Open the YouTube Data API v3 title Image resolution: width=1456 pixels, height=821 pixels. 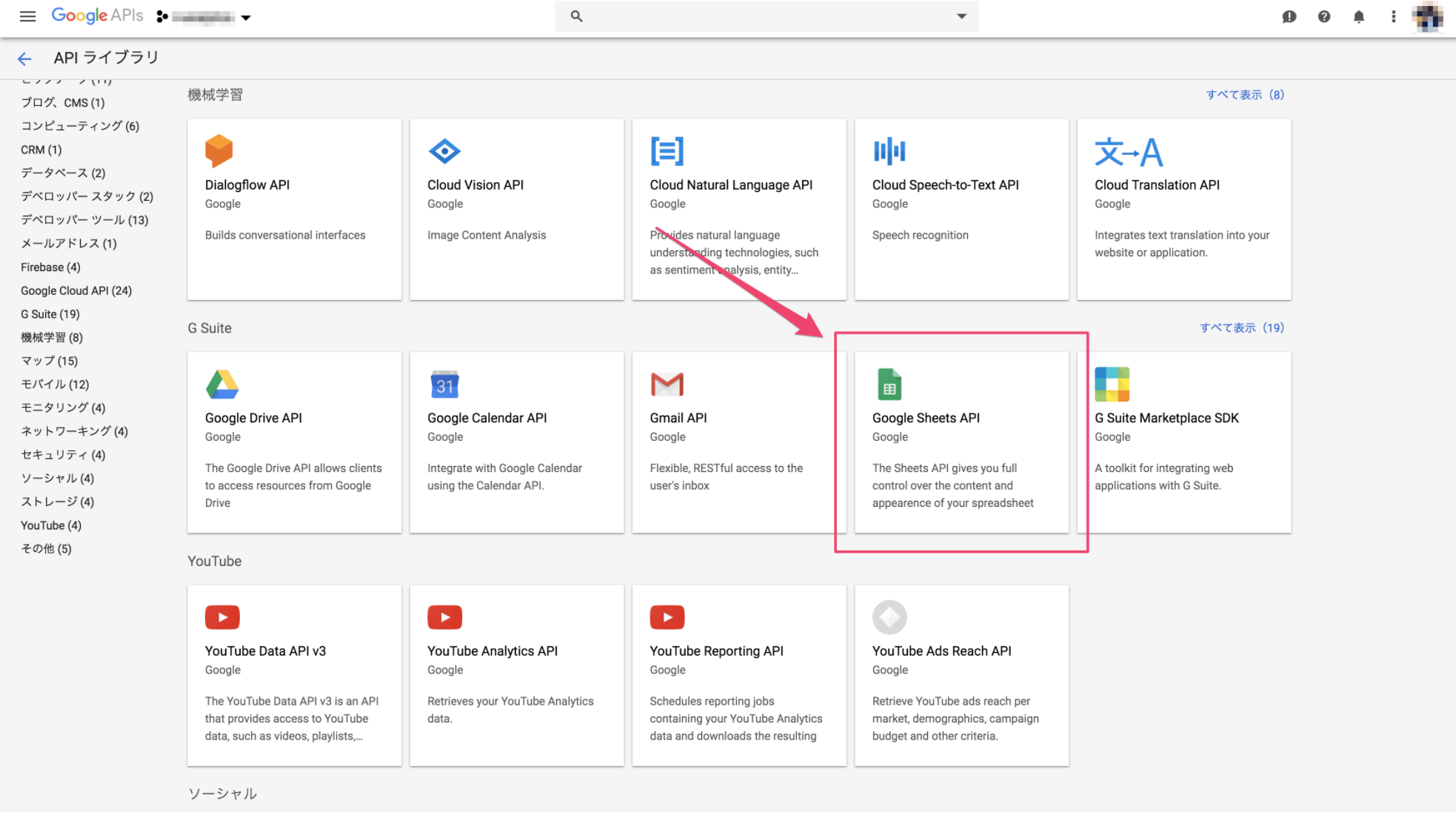[265, 651]
